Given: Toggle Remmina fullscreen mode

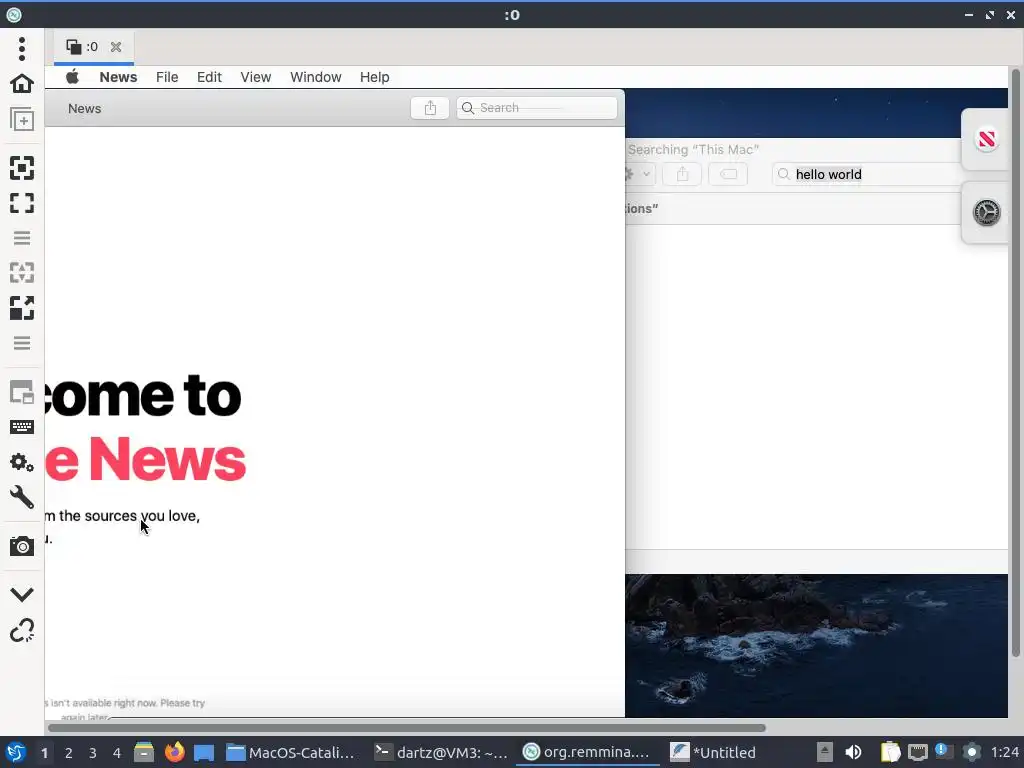Looking at the screenshot, I should 22,203.
